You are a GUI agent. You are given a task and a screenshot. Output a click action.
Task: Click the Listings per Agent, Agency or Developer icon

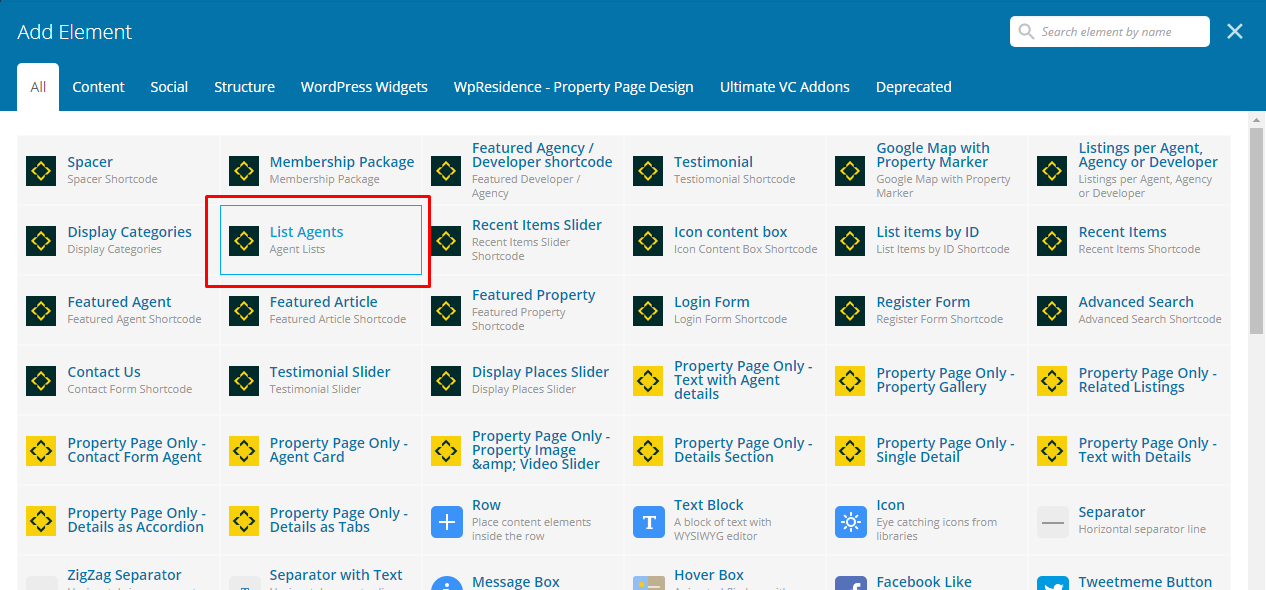[1052, 171]
